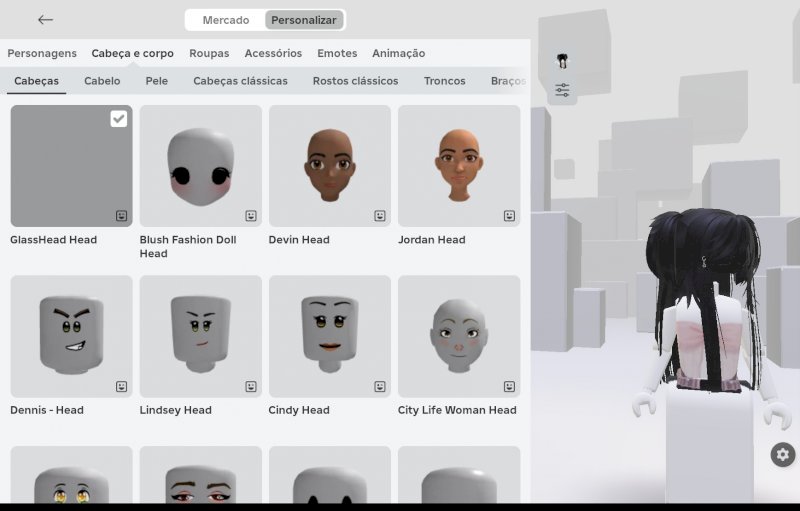
Task: Select the Rostos clássicos subcategory
Action: [x=356, y=81]
